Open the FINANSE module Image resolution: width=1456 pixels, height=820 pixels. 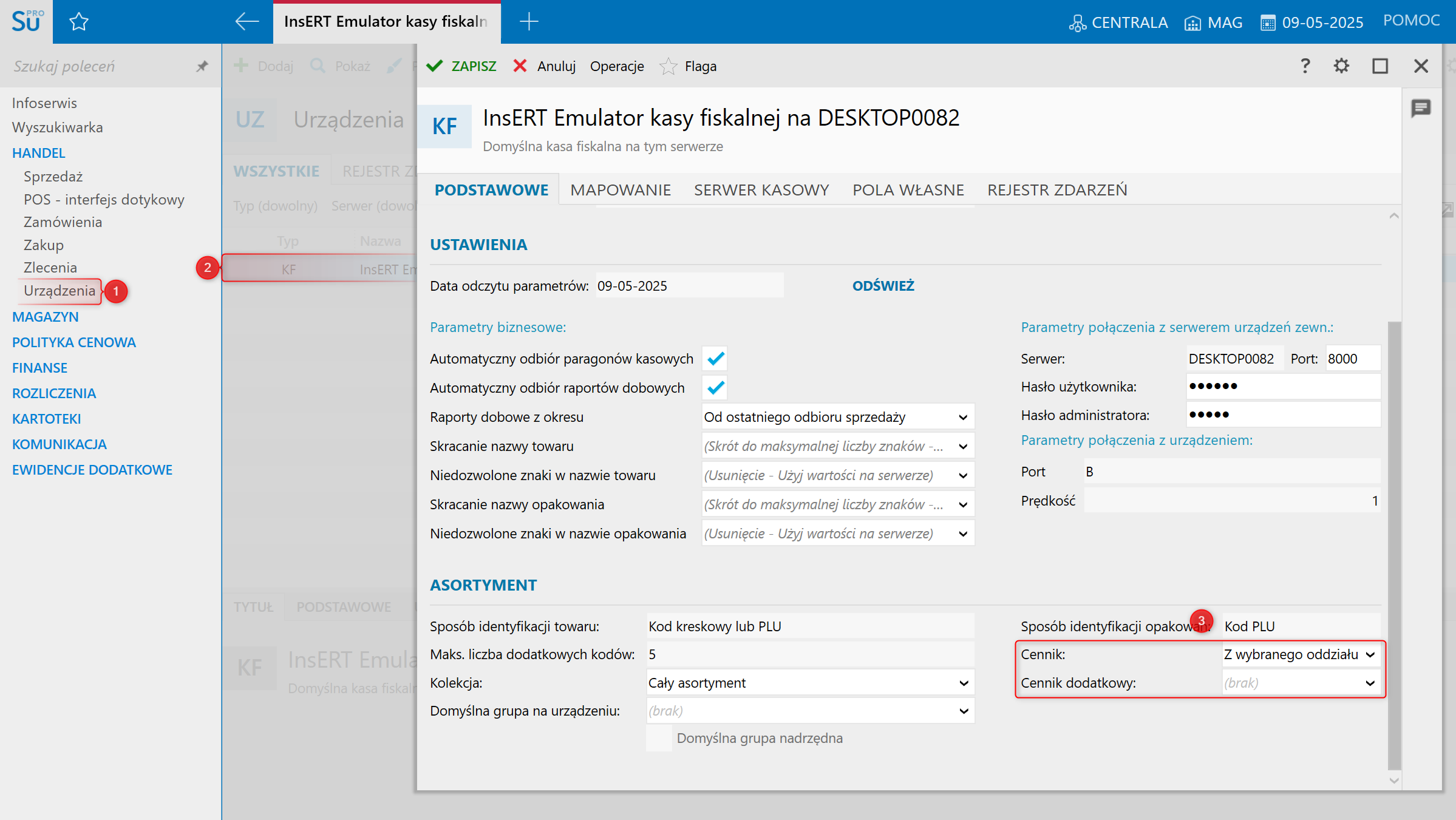pyautogui.click(x=39, y=368)
